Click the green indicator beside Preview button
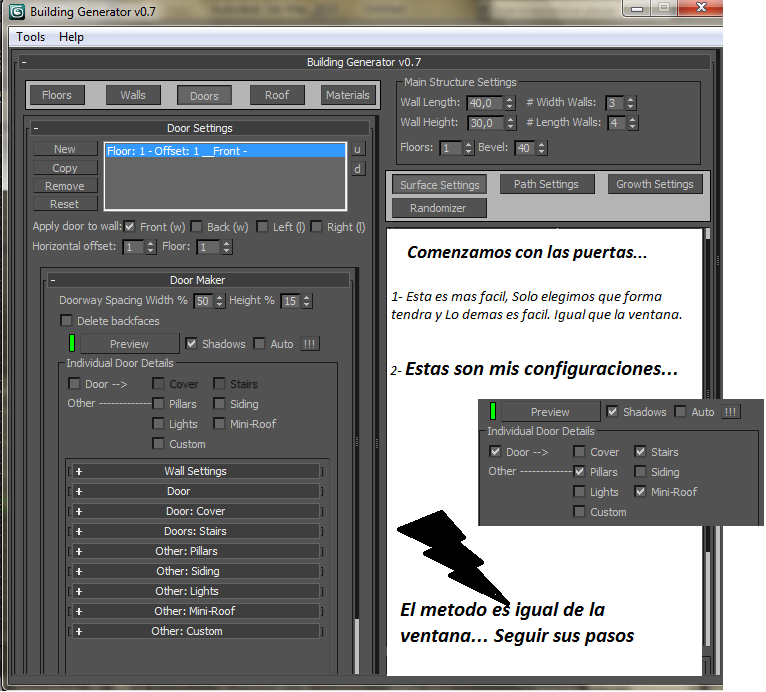 [72, 344]
